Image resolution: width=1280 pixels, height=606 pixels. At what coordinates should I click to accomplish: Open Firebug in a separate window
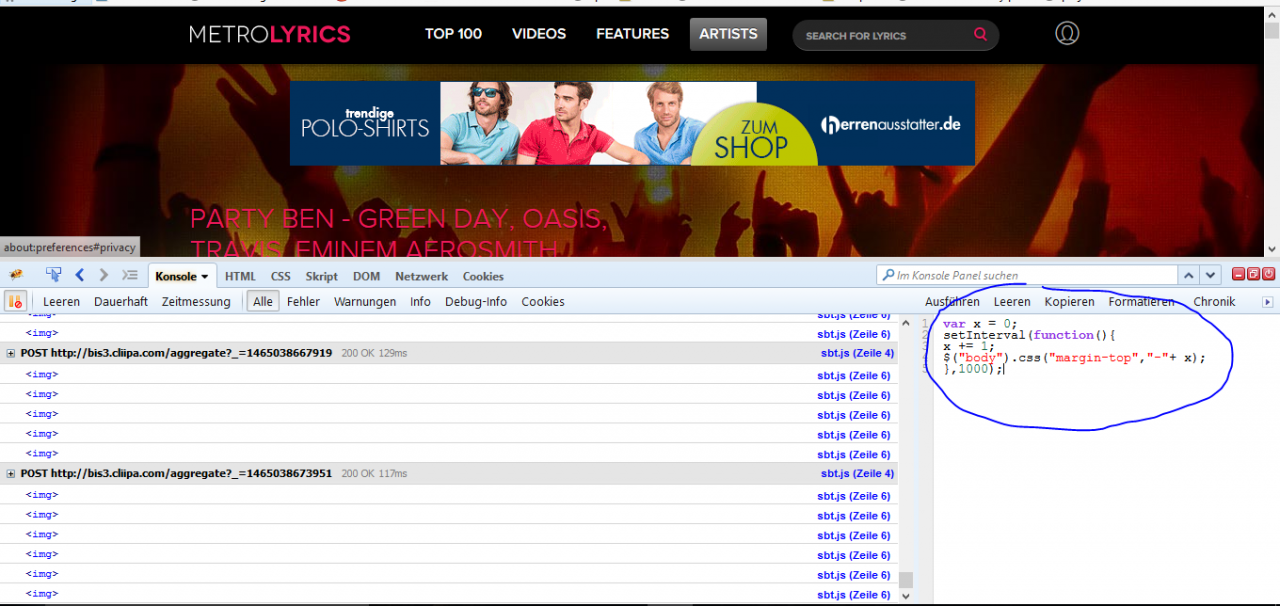coord(1254,274)
